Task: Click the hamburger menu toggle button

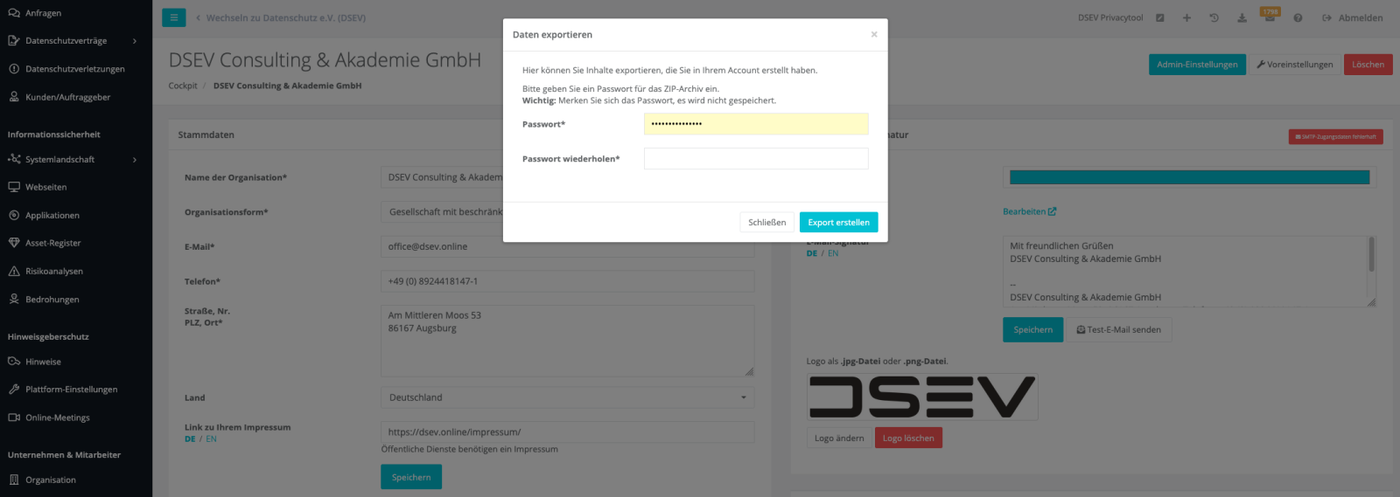Action: click(173, 18)
